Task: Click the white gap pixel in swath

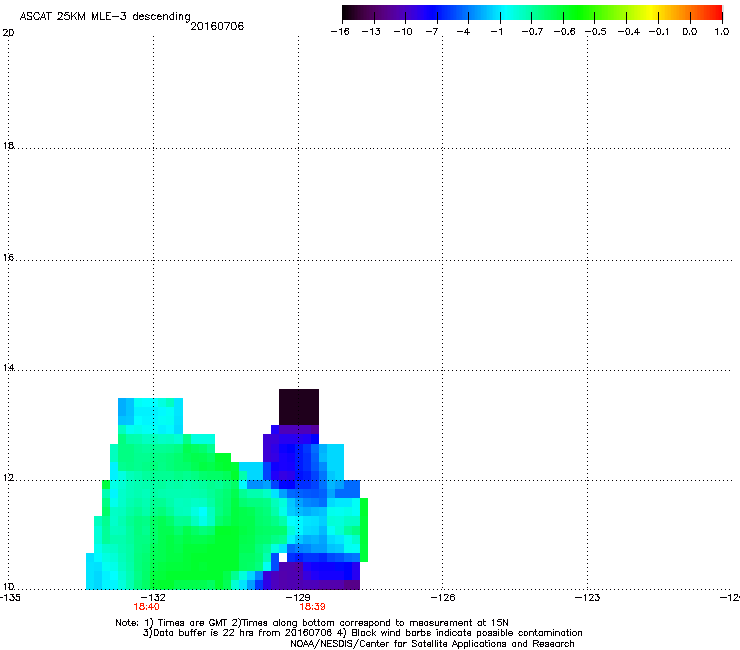Action: [x=283, y=557]
